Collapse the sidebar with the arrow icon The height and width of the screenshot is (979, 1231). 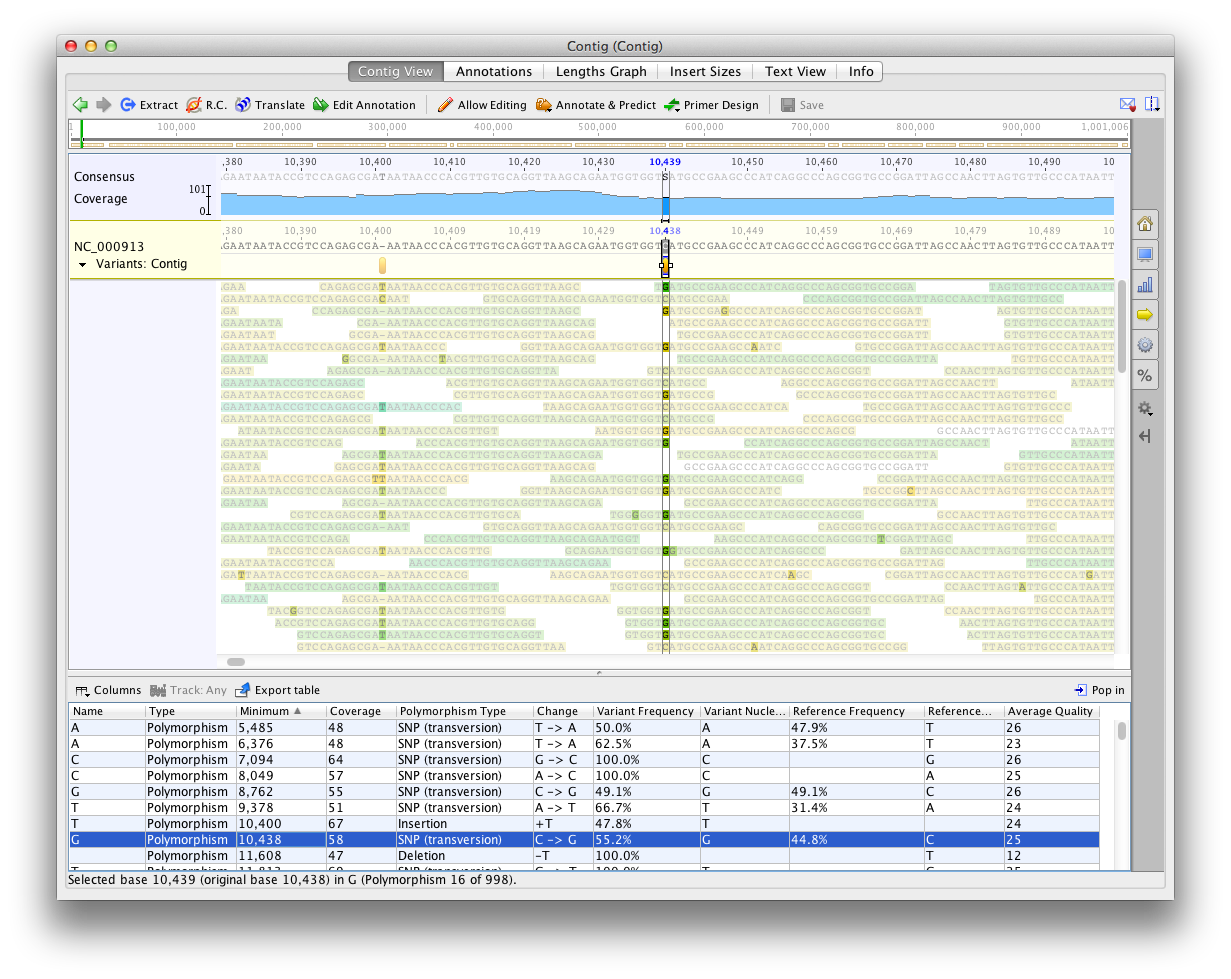(x=1145, y=436)
